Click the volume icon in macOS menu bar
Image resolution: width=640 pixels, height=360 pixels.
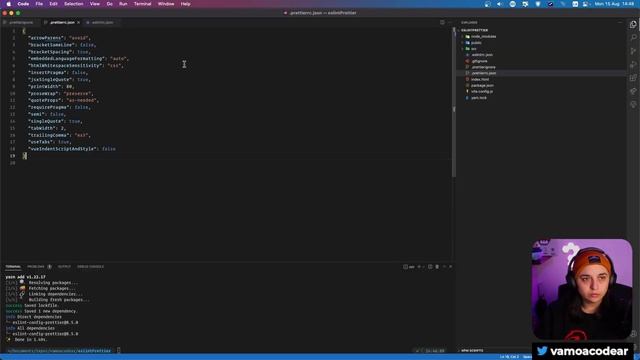pos(500,4)
